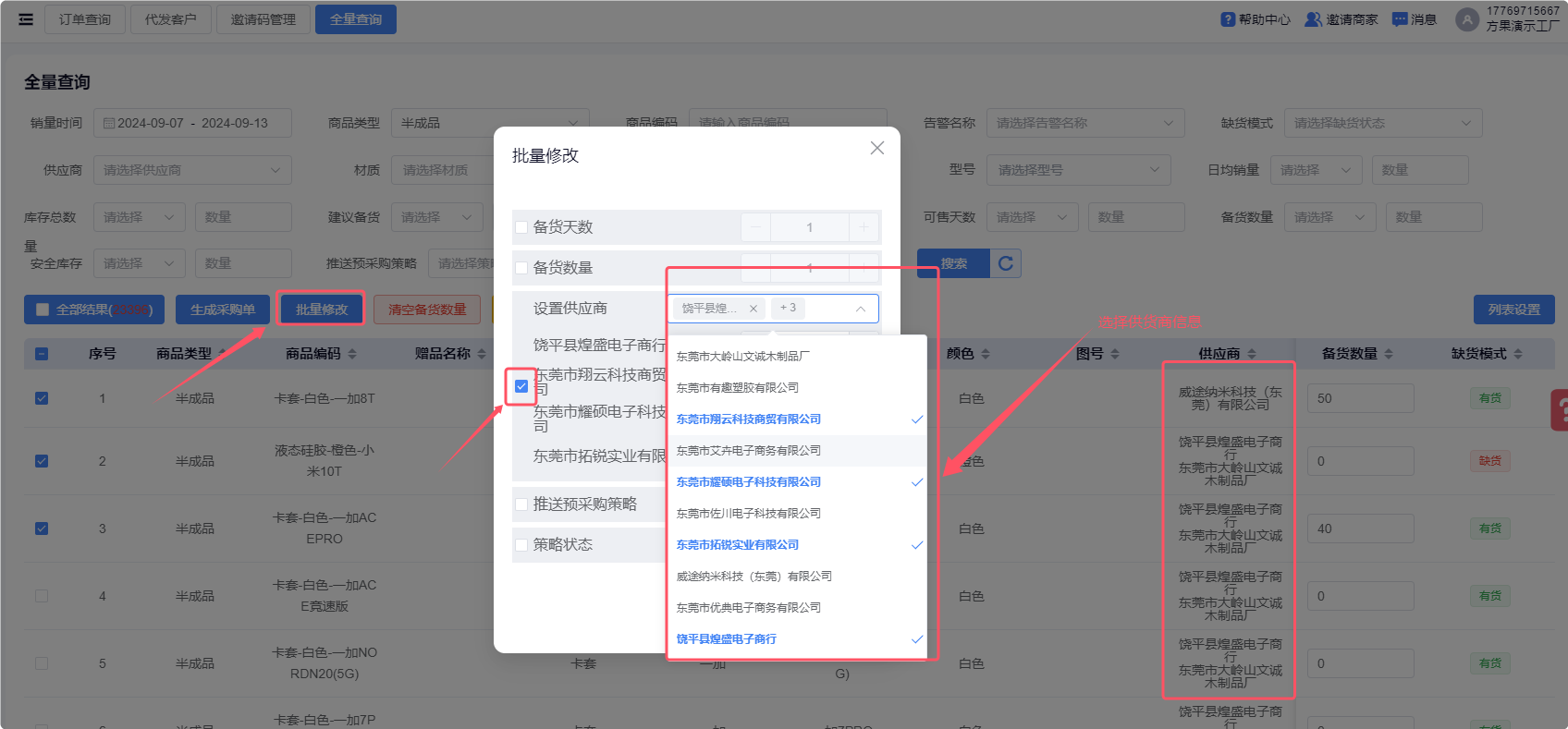Open the 日均销量 comparison dropdown

pyautogui.click(x=1317, y=170)
